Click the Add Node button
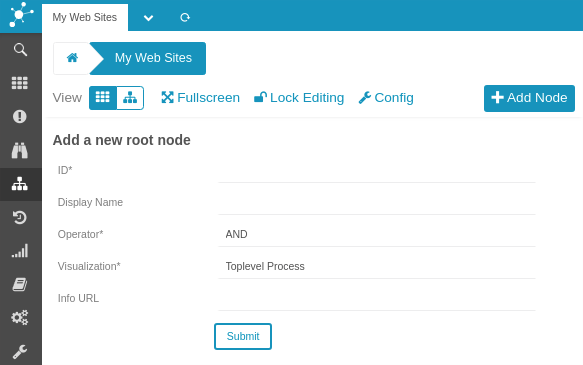583x365 pixels. click(529, 98)
